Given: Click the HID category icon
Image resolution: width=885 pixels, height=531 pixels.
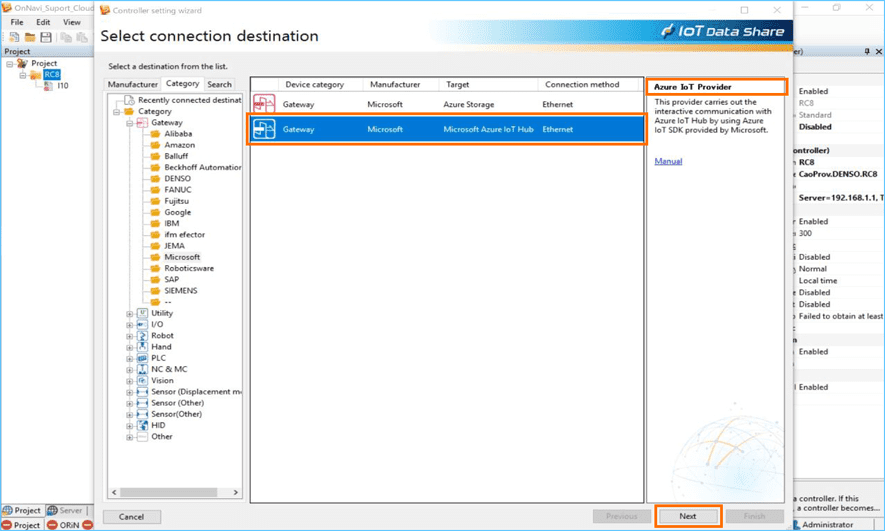Looking at the screenshot, I should (142, 425).
